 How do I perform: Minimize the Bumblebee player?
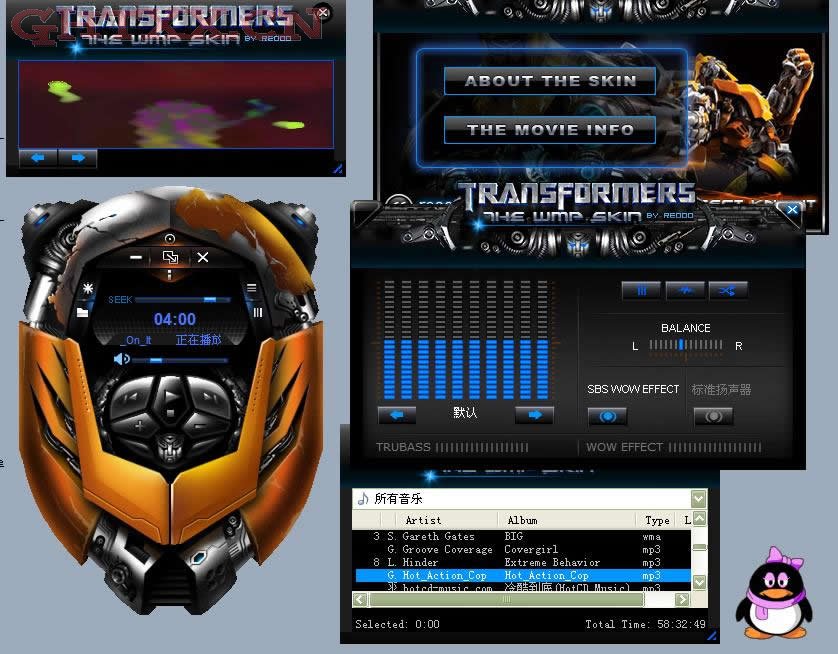pyautogui.click(x=136, y=258)
